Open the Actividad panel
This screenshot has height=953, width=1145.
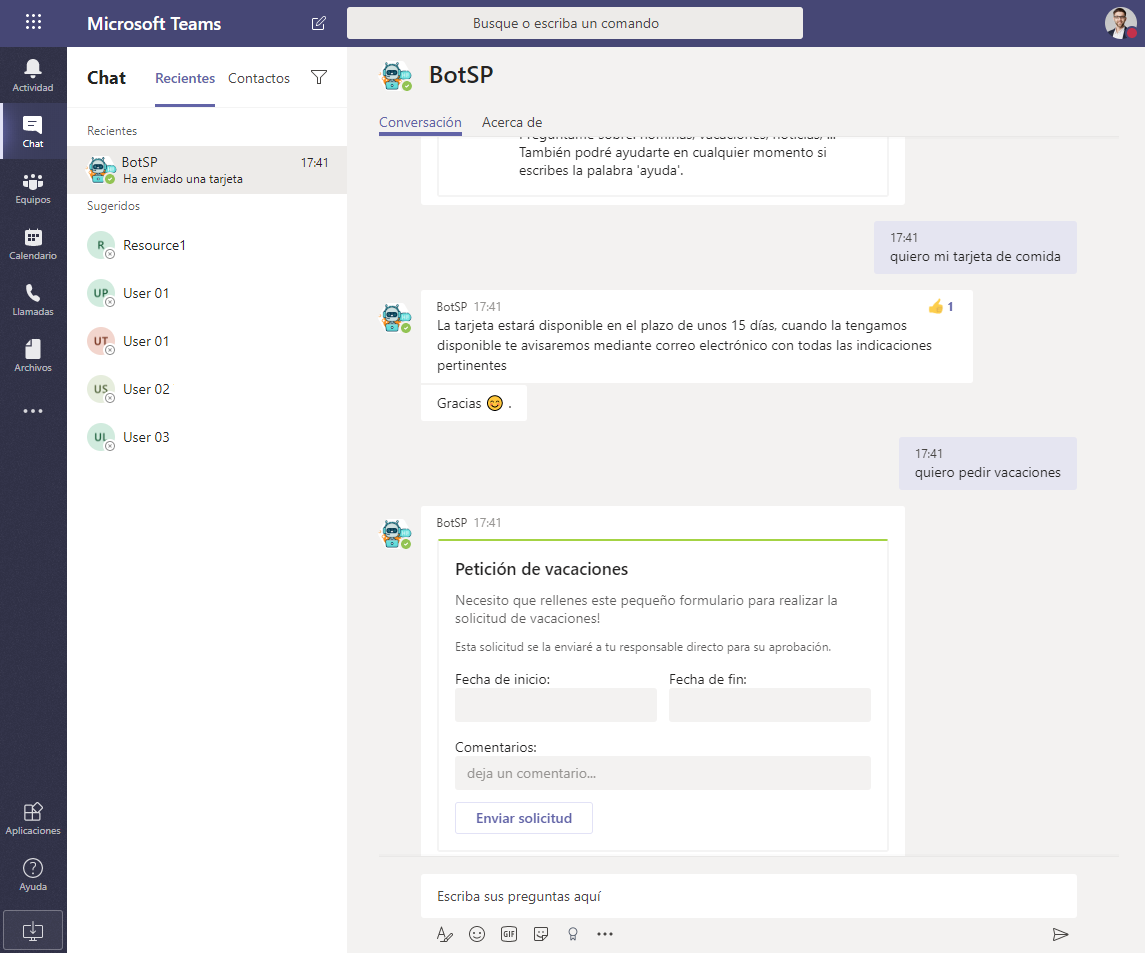pos(33,75)
